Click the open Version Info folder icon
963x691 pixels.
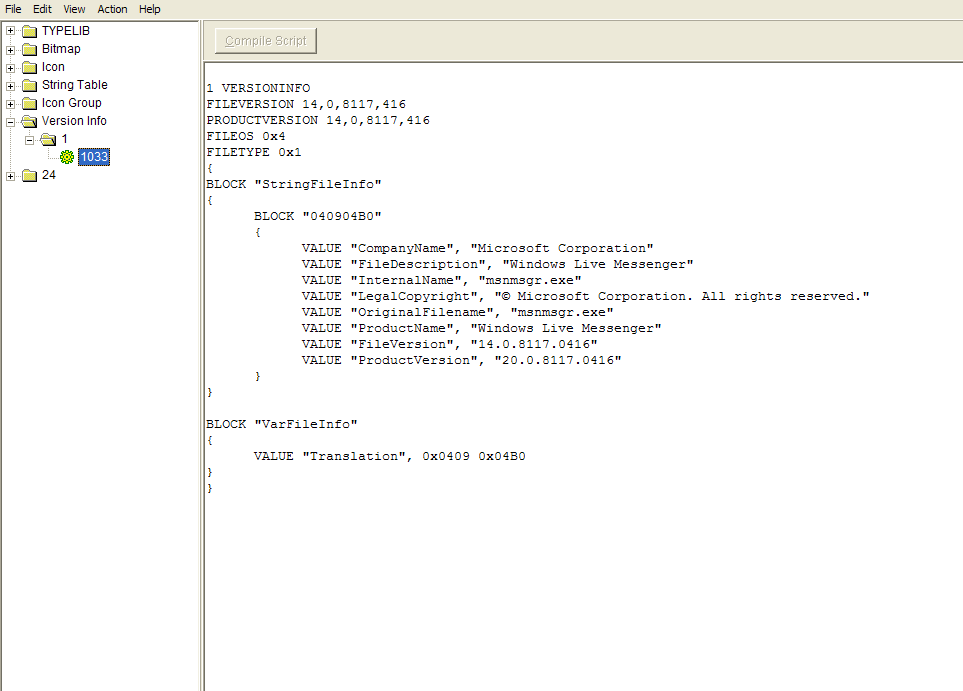29,122
